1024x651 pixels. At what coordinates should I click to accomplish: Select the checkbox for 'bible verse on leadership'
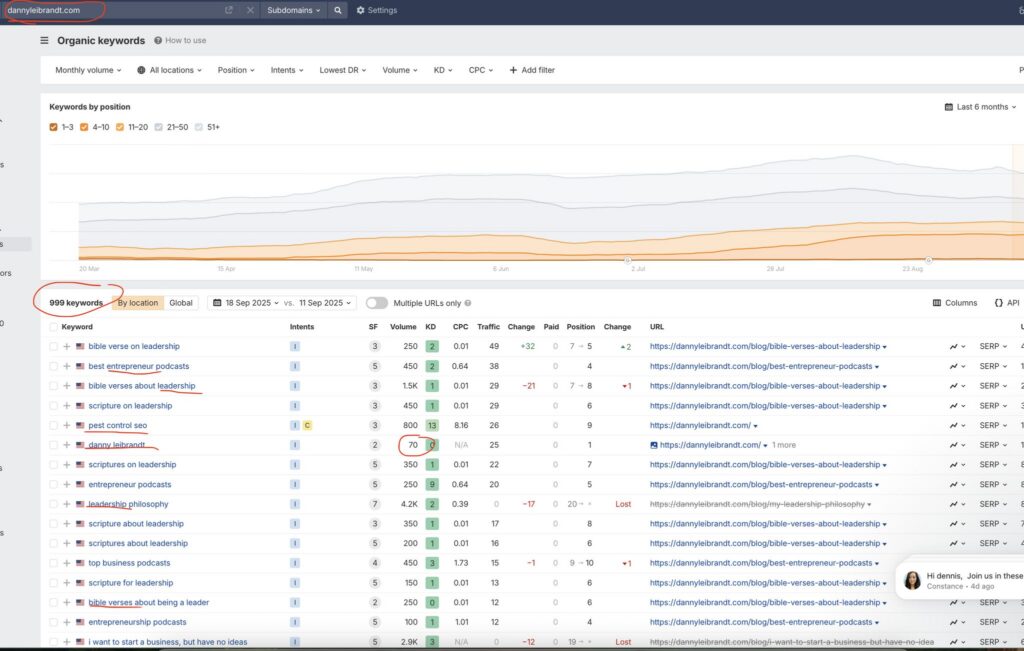[54, 347]
